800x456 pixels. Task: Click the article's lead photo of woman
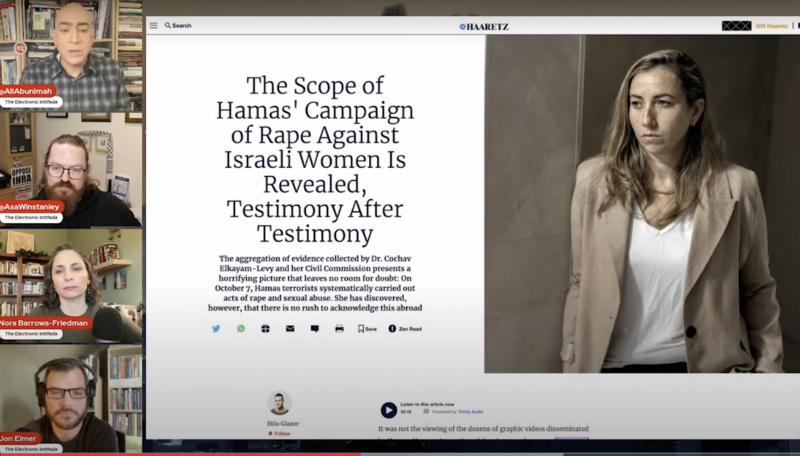click(640, 204)
